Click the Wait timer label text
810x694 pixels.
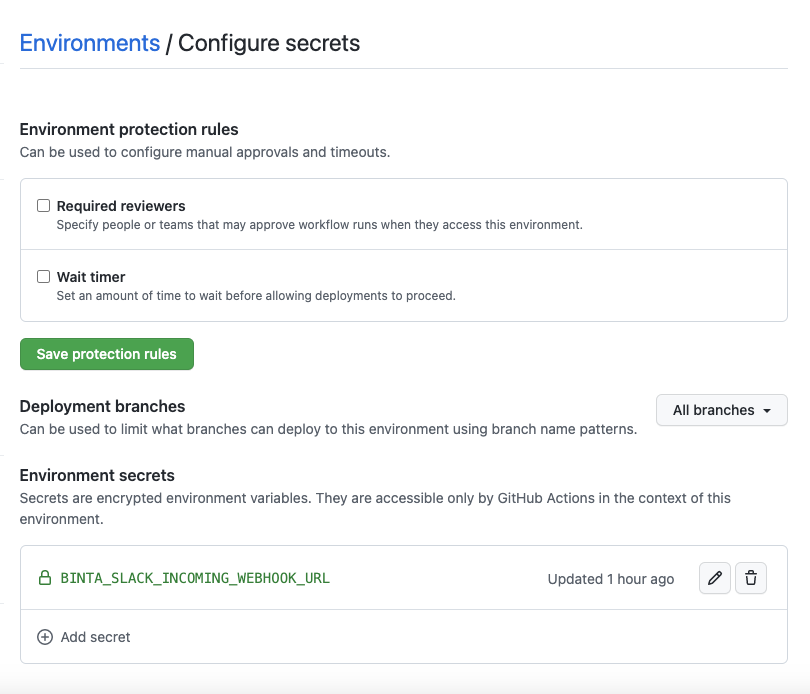pos(91,277)
